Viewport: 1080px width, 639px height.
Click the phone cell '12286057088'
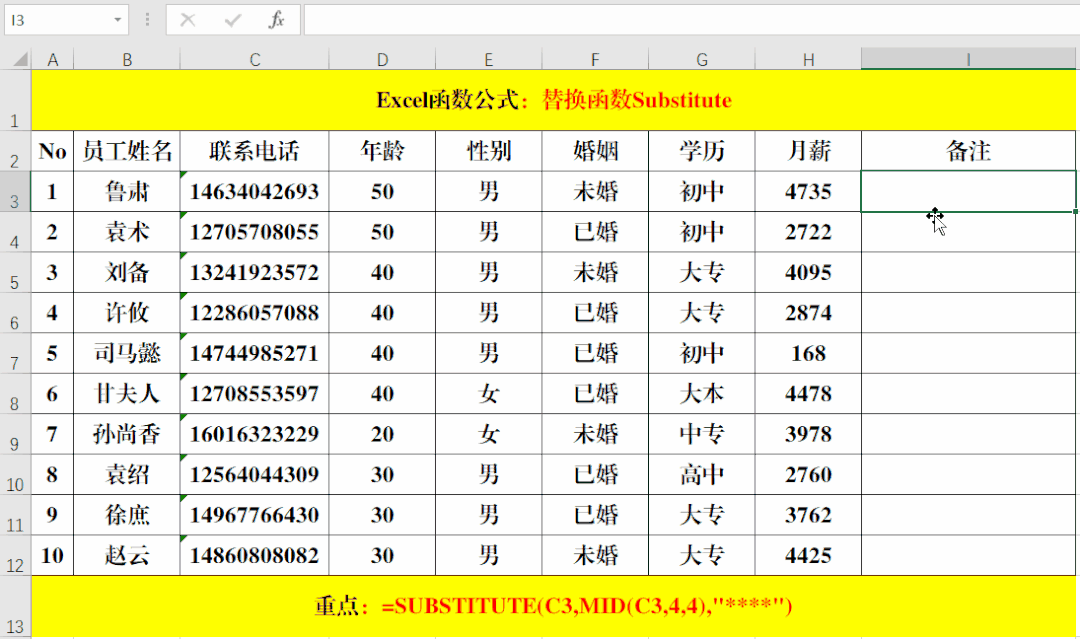click(254, 313)
